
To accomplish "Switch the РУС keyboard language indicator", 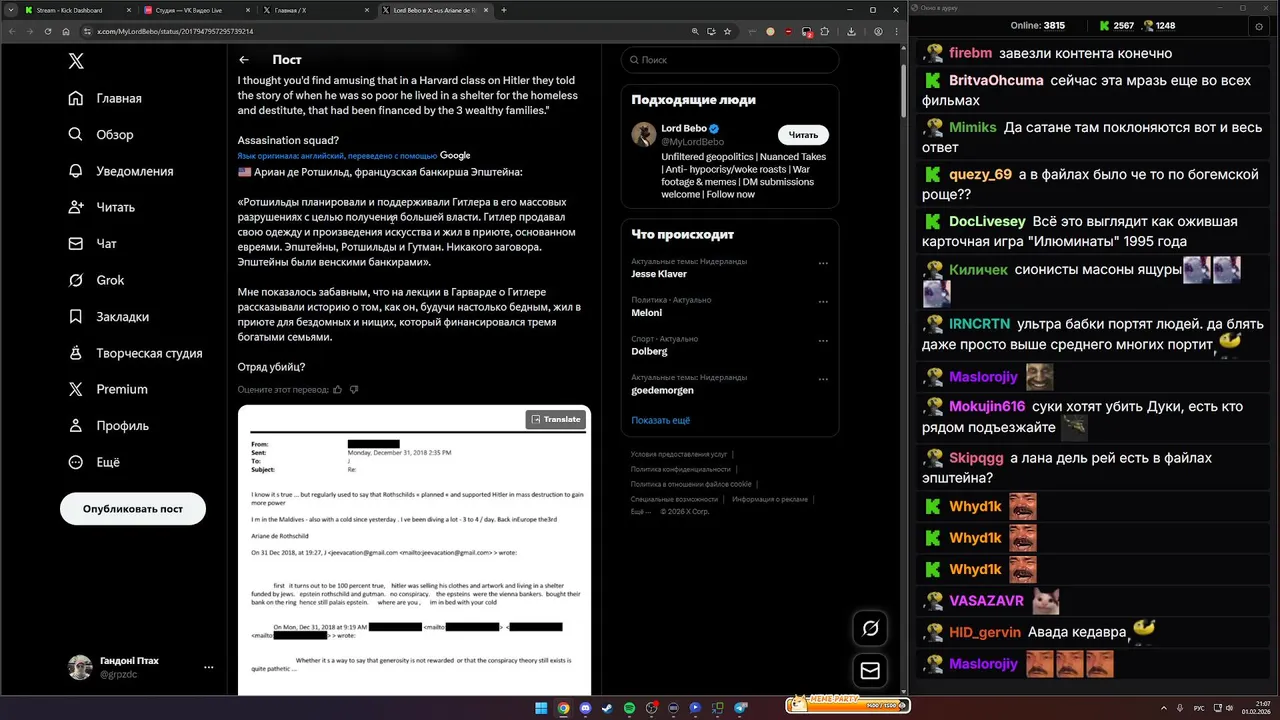I will (1199, 708).
